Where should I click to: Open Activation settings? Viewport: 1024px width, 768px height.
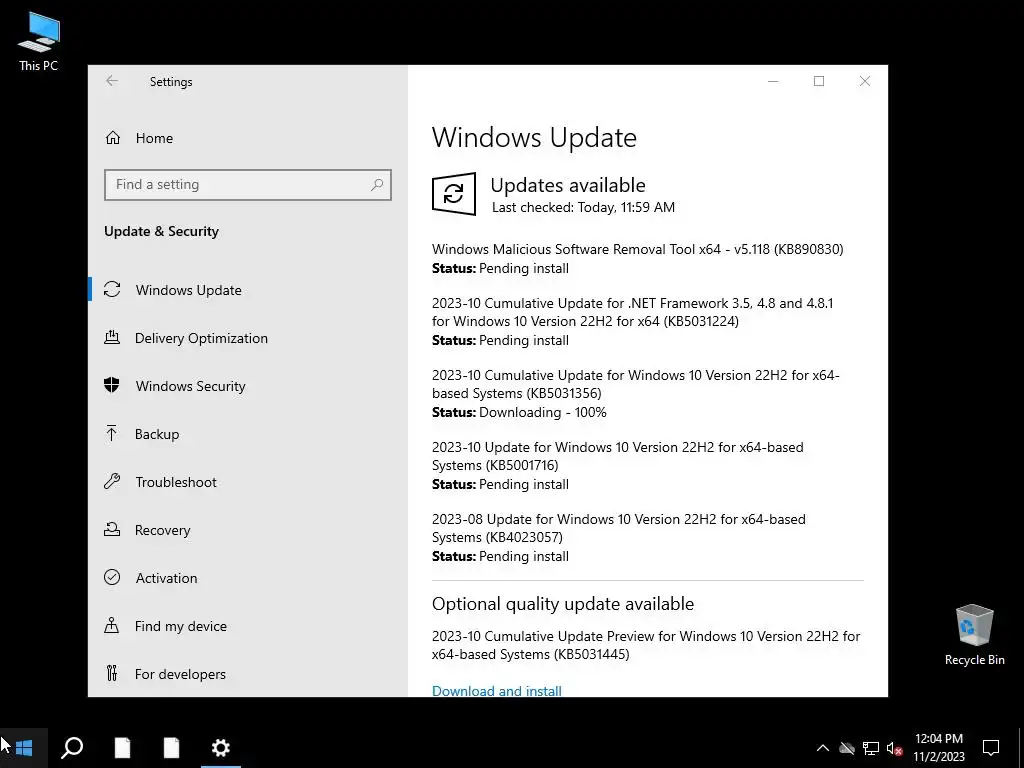pos(166,578)
